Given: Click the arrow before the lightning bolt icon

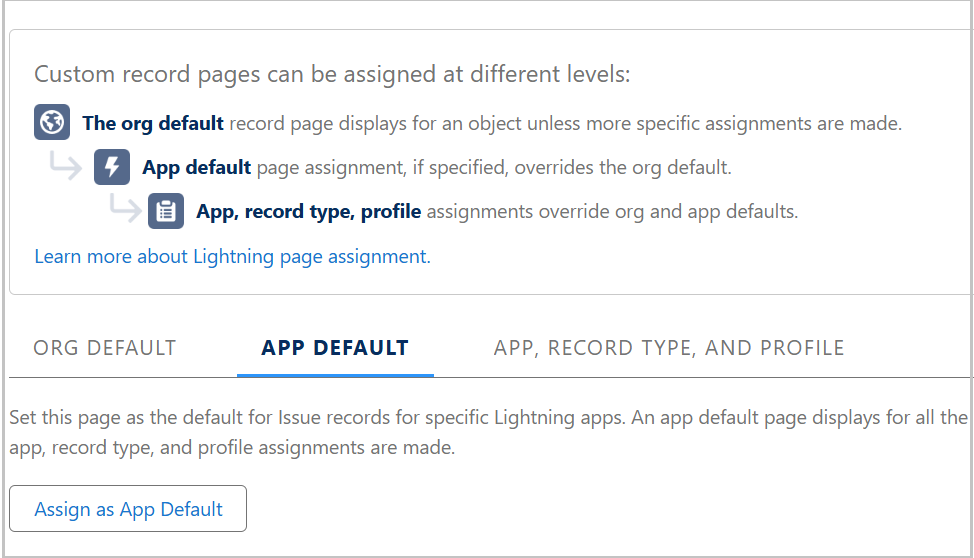Looking at the screenshot, I should pos(67,167).
